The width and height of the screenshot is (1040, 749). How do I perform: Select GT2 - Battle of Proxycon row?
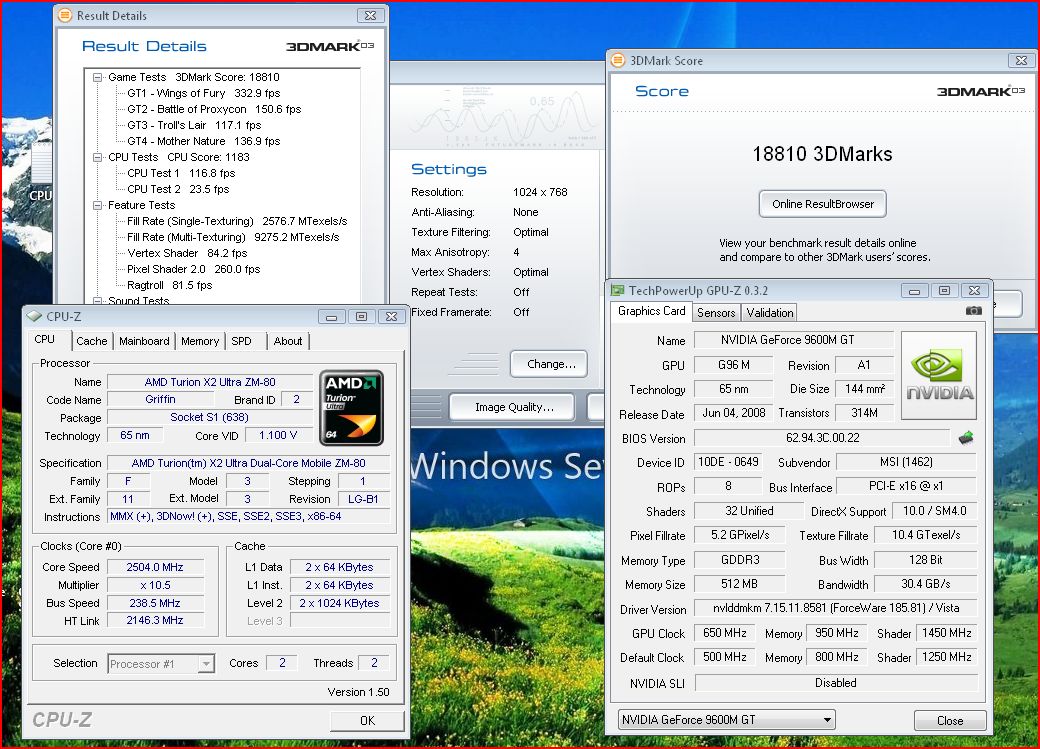pos(214,109)
